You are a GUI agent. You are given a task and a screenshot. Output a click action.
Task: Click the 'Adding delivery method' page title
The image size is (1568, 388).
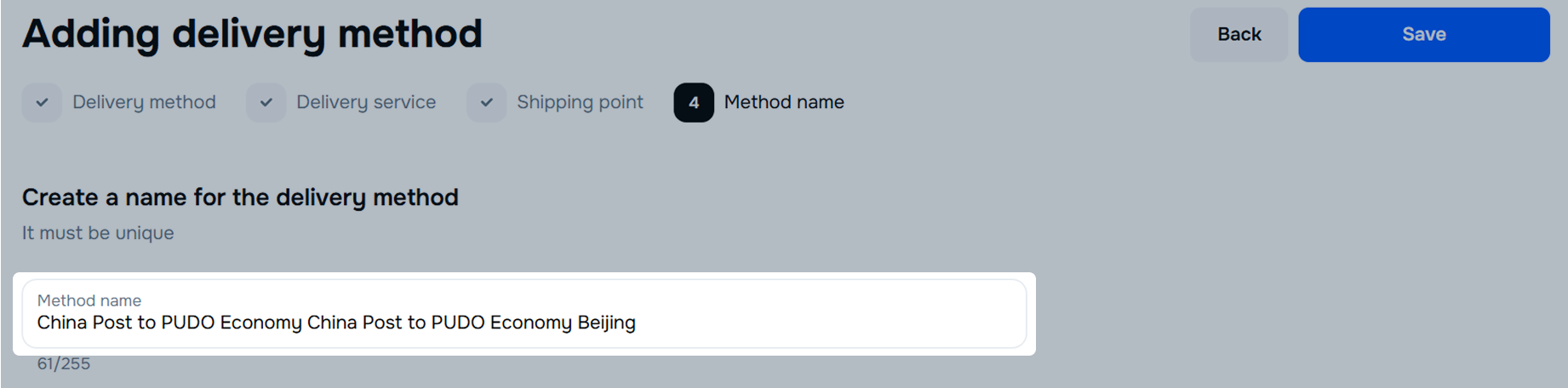point(252,35)
